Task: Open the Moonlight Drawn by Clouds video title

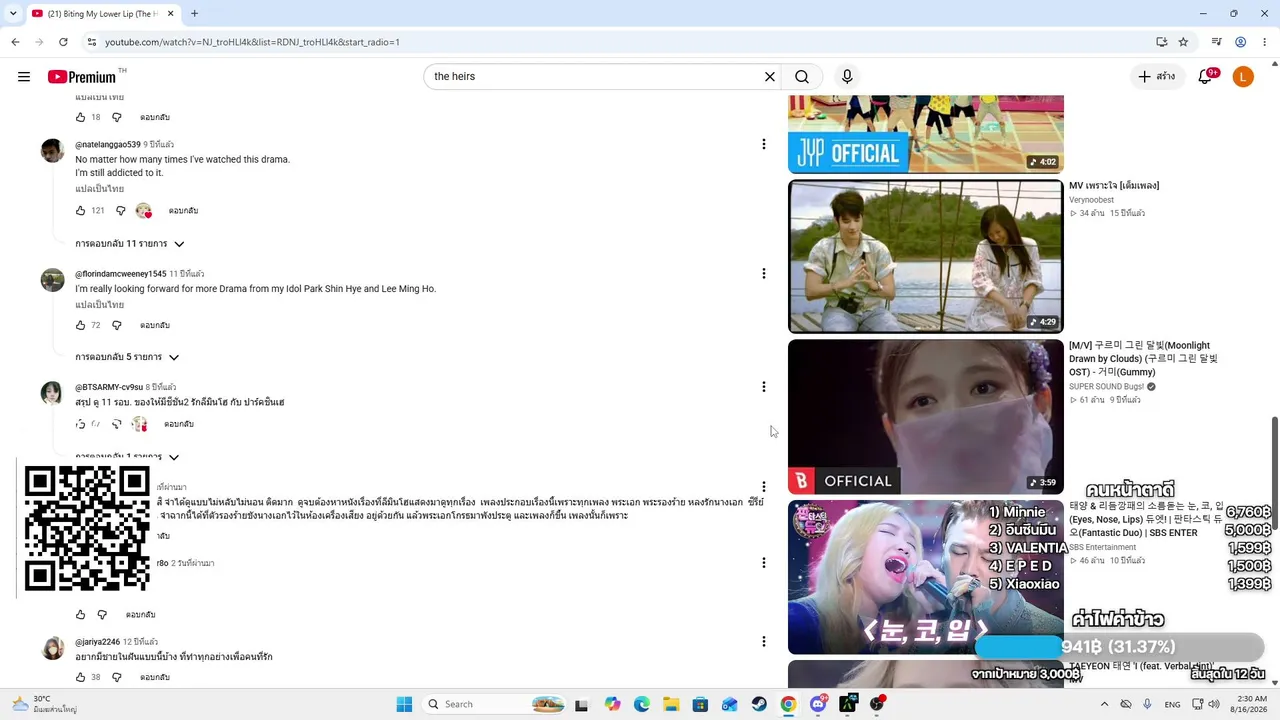Action: coord(1143,359)
